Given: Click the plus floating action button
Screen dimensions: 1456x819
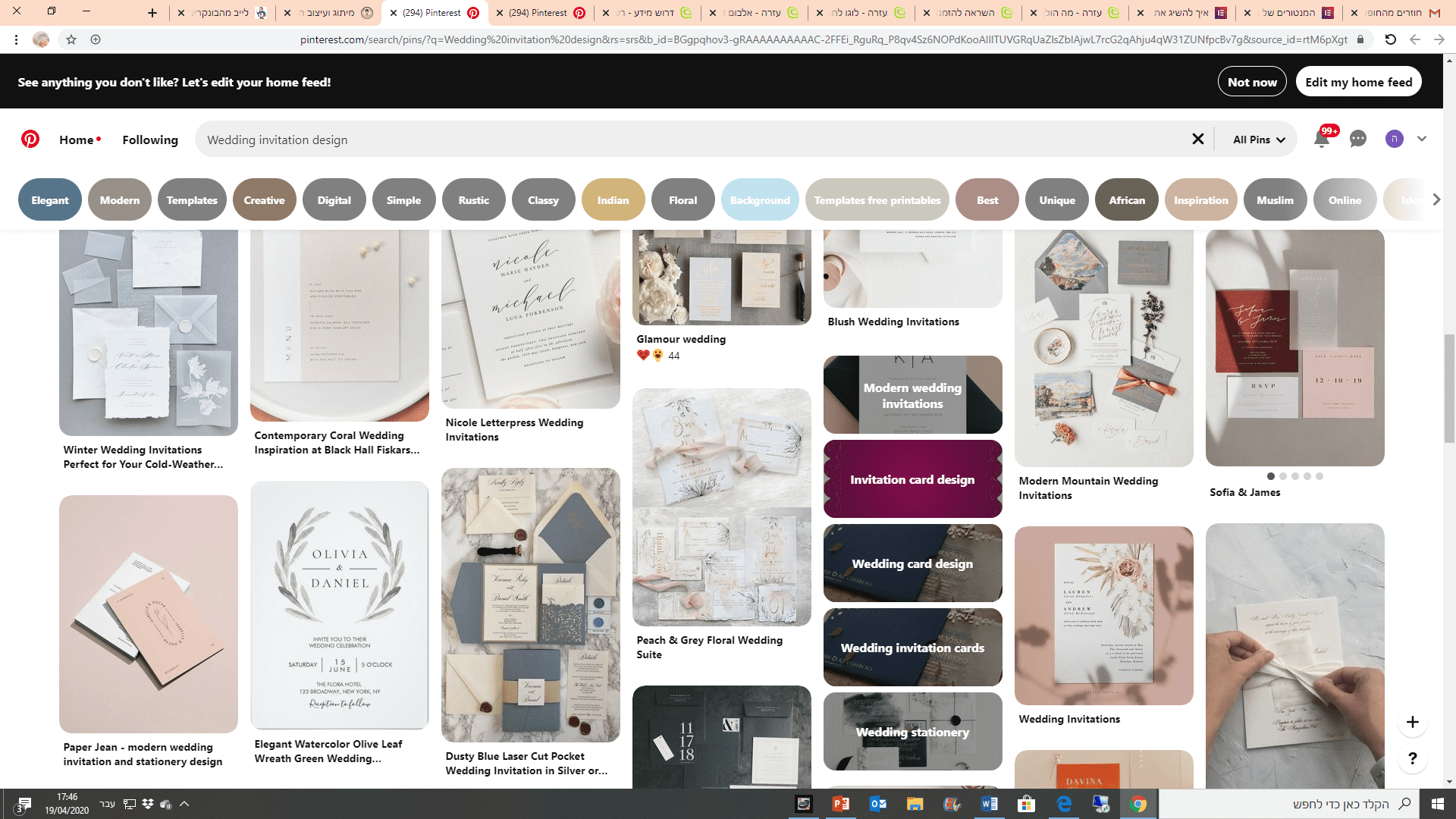Looking at the screenshot, I should (x=1412, y=722).
